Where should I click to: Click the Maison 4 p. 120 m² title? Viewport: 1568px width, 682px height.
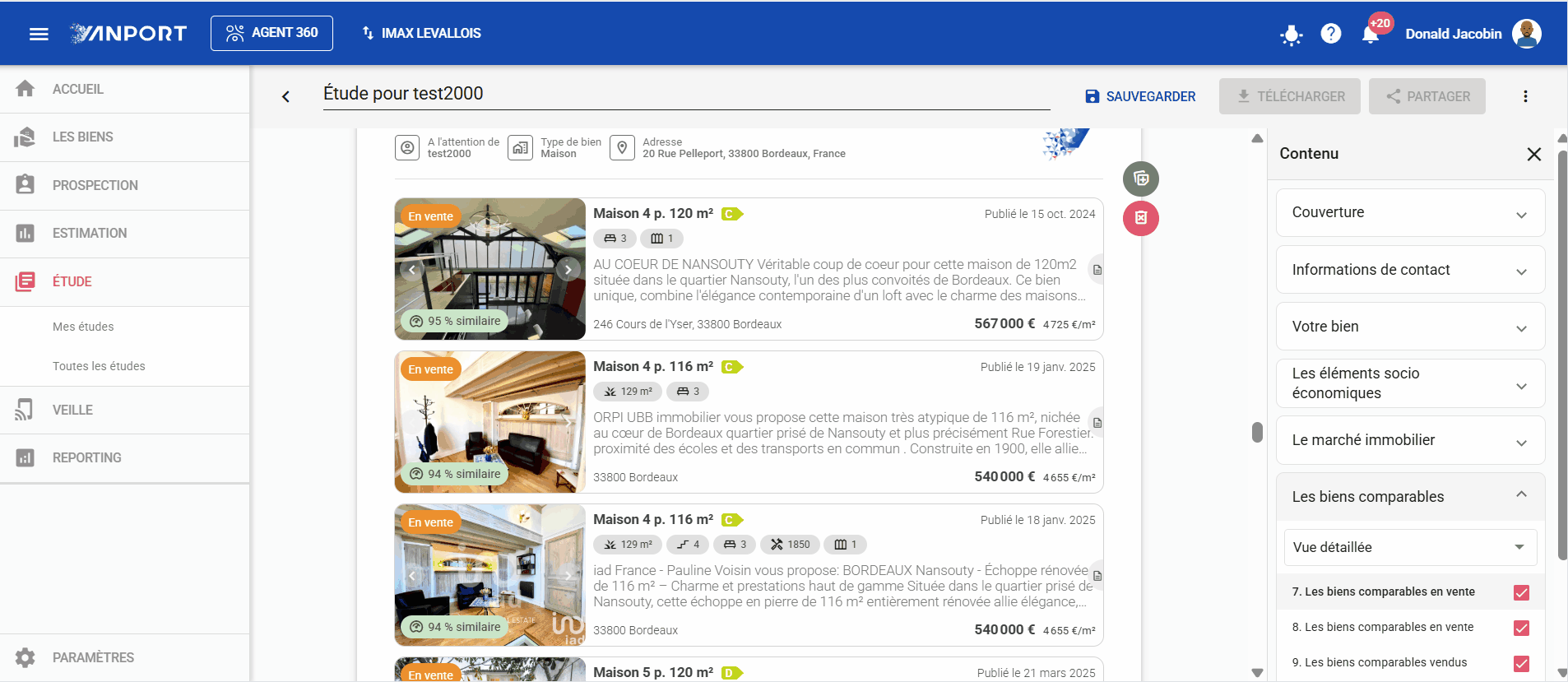[653, 214]
